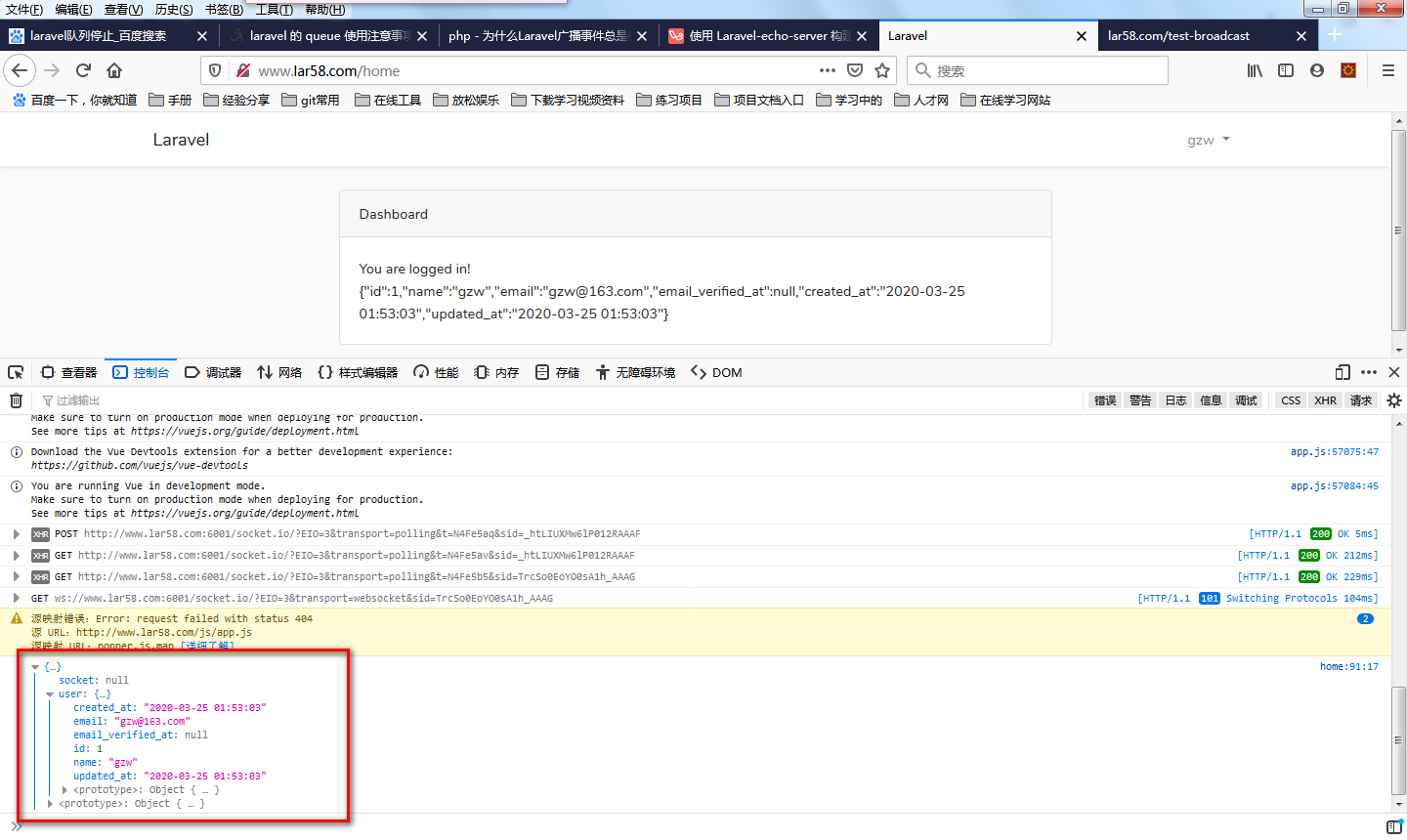Enable the 警告 warnings filter

[1140, 399]
